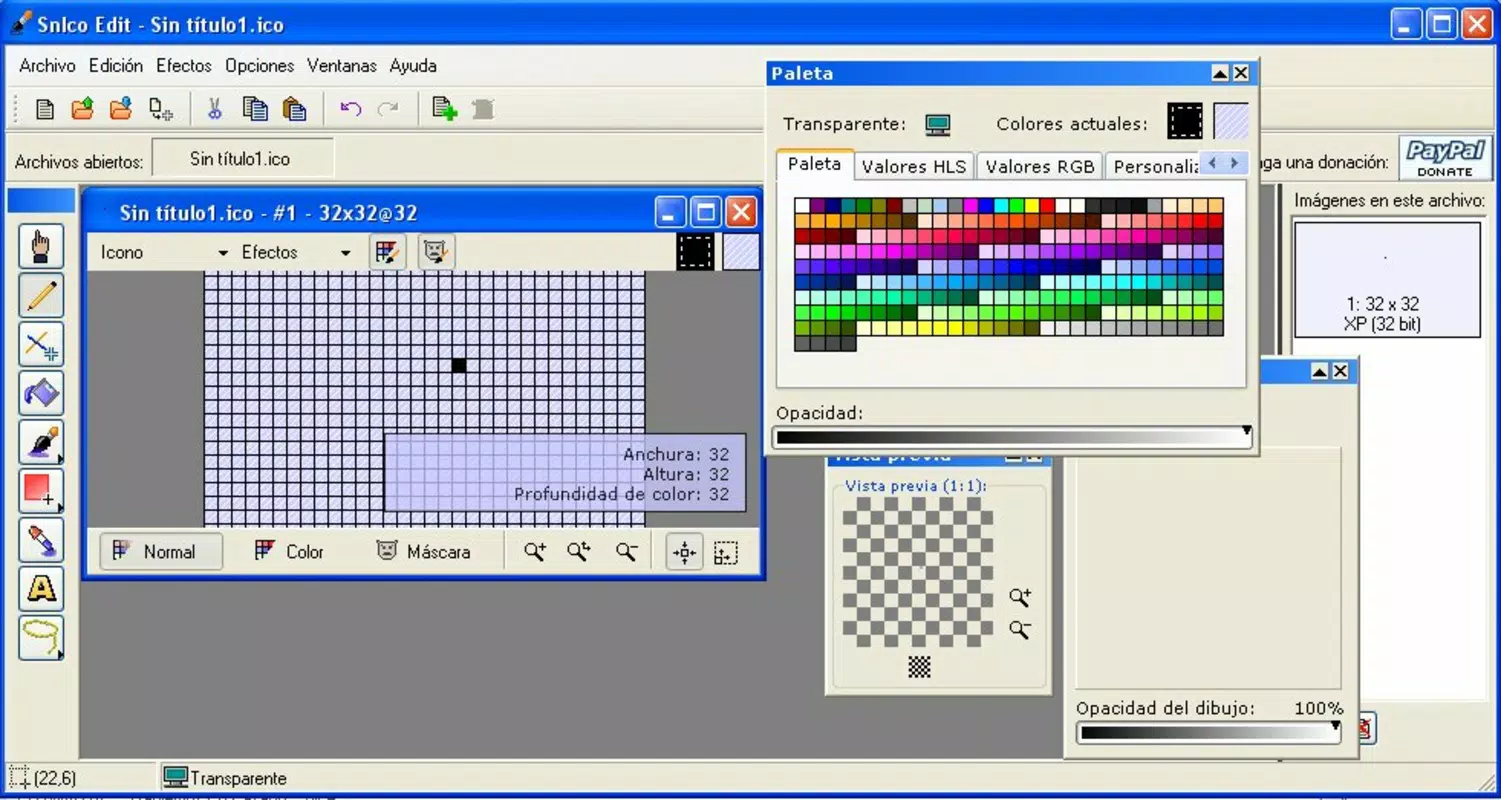Collapse the Paleta panel with its arrow
The width and height of the screenshot is (1501, 800).
pos(1220,73)
